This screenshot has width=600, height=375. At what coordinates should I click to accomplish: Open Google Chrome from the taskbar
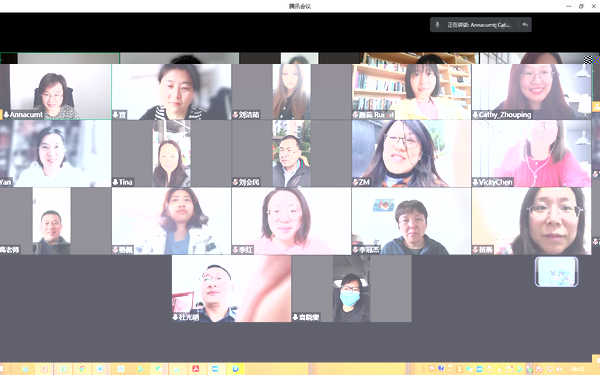(x=82, y=369)
